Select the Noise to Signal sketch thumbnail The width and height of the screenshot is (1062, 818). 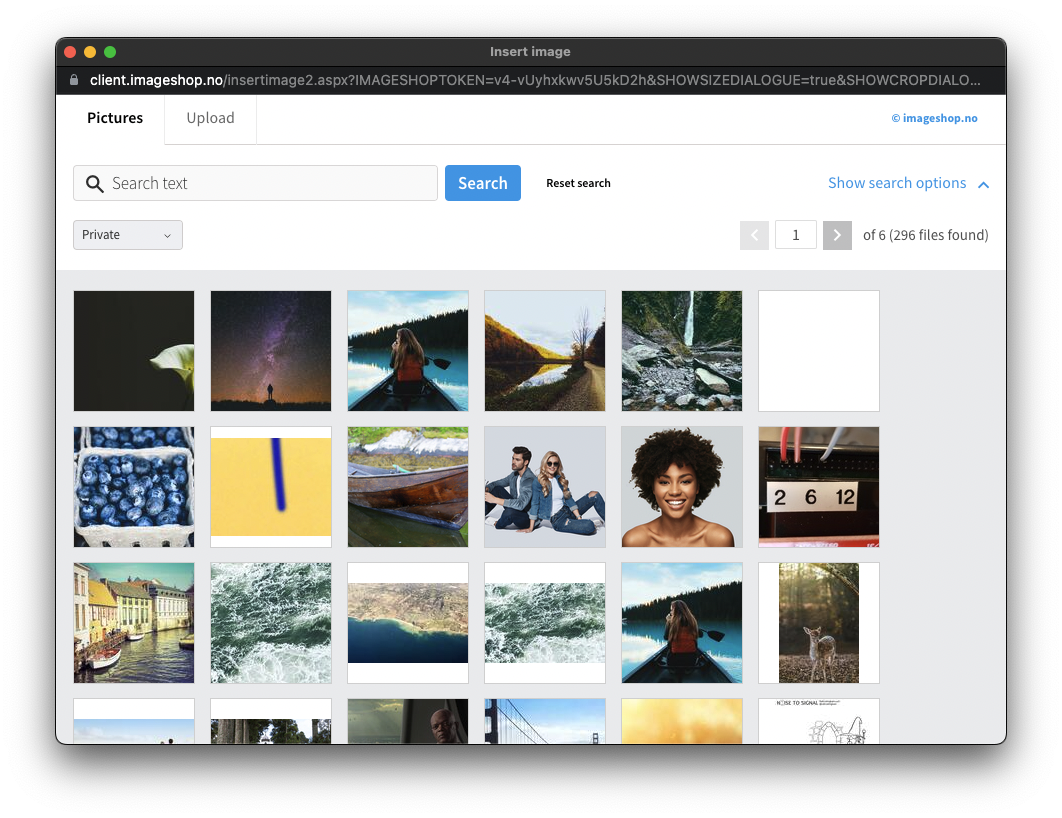point(819,721)
